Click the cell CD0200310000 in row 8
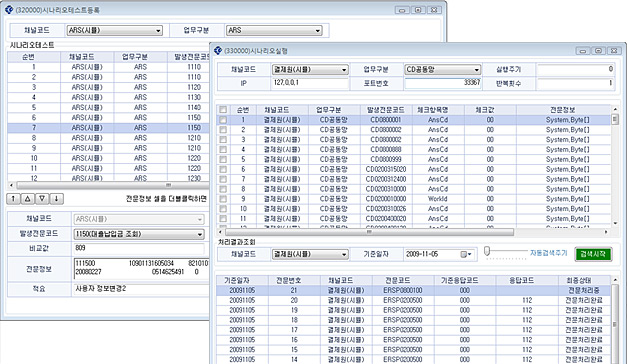 (385, 189)
